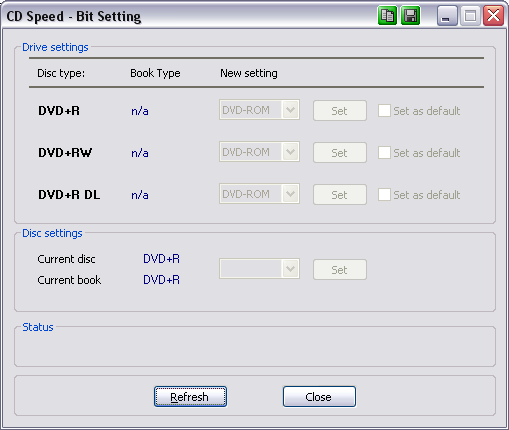Close the window with the red X
The image size is (509, 430).
[493, 15]
